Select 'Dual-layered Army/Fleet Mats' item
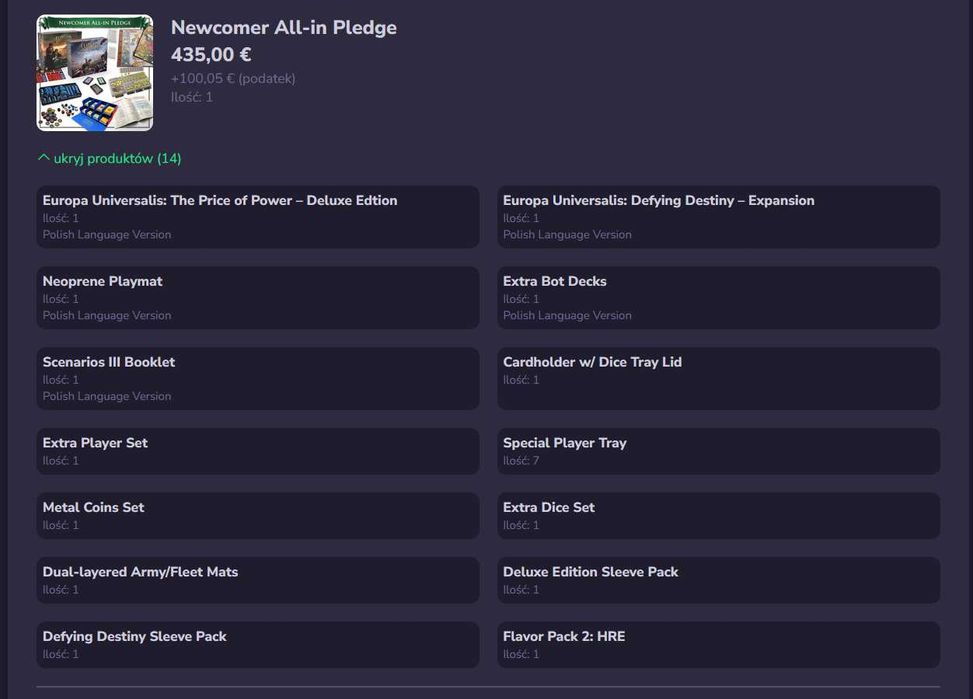973x699 pixels. click(258, 580)
